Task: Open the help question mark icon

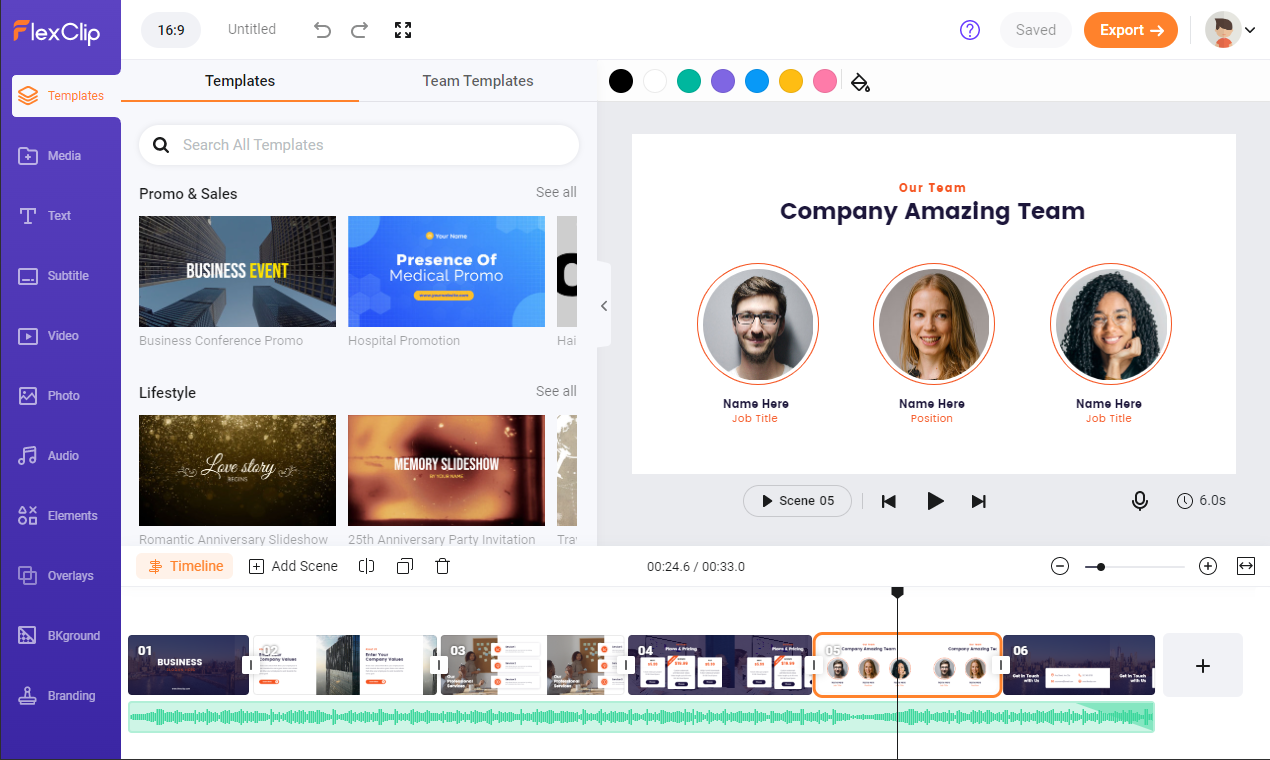Action: click(969, 30)
